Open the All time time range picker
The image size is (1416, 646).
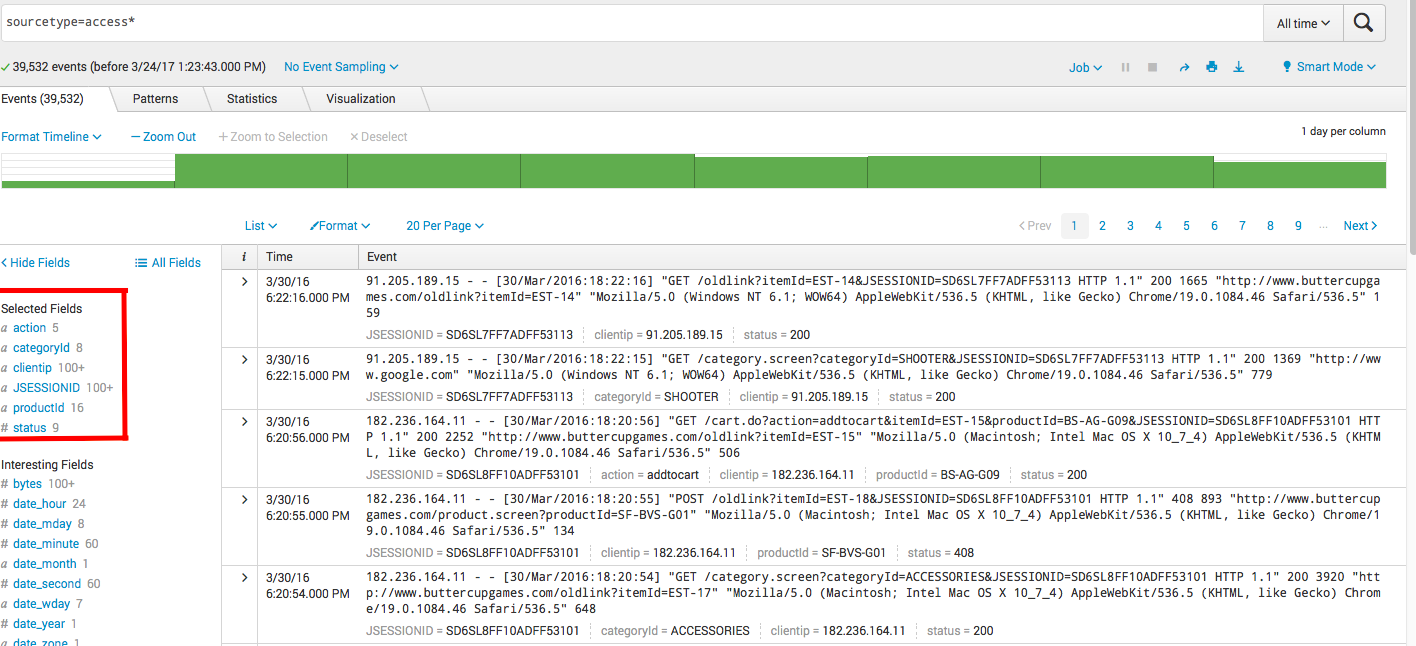(x=1301, y=22)
